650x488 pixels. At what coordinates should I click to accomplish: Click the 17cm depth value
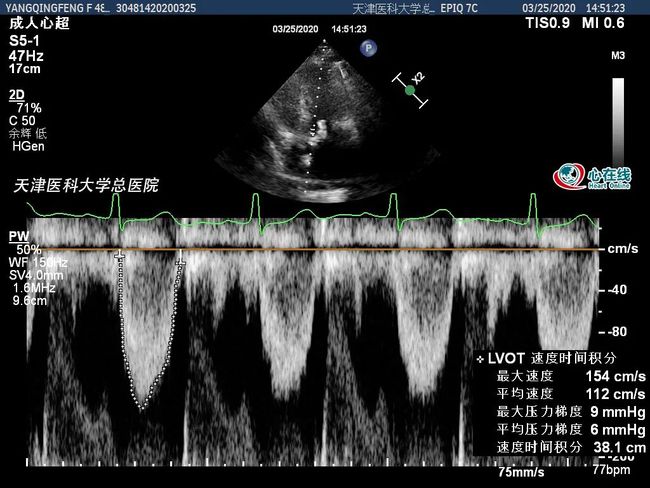[x=25, y=68]
